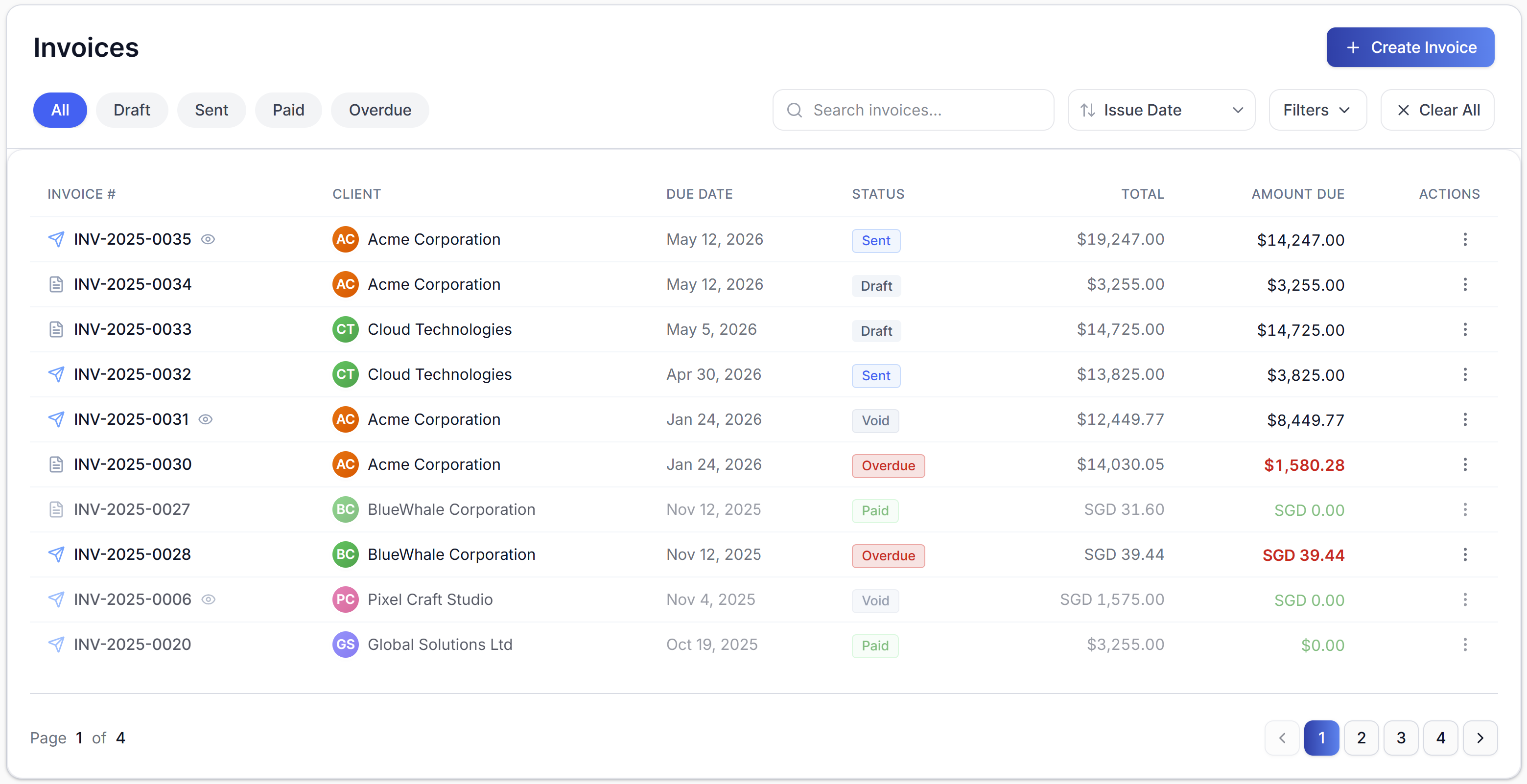1527x784 pixels.
Task: Click the AC avatar on INV-2025-0035 row
Action: point(346,239)
